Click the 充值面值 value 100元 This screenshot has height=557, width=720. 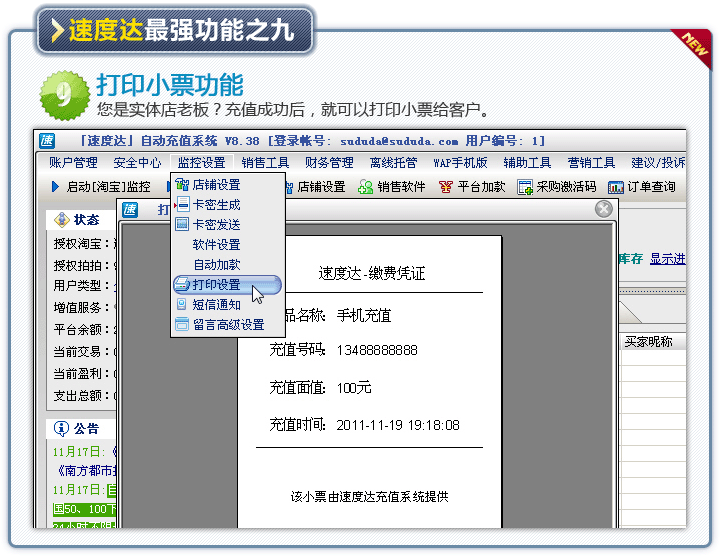point(354,388)
